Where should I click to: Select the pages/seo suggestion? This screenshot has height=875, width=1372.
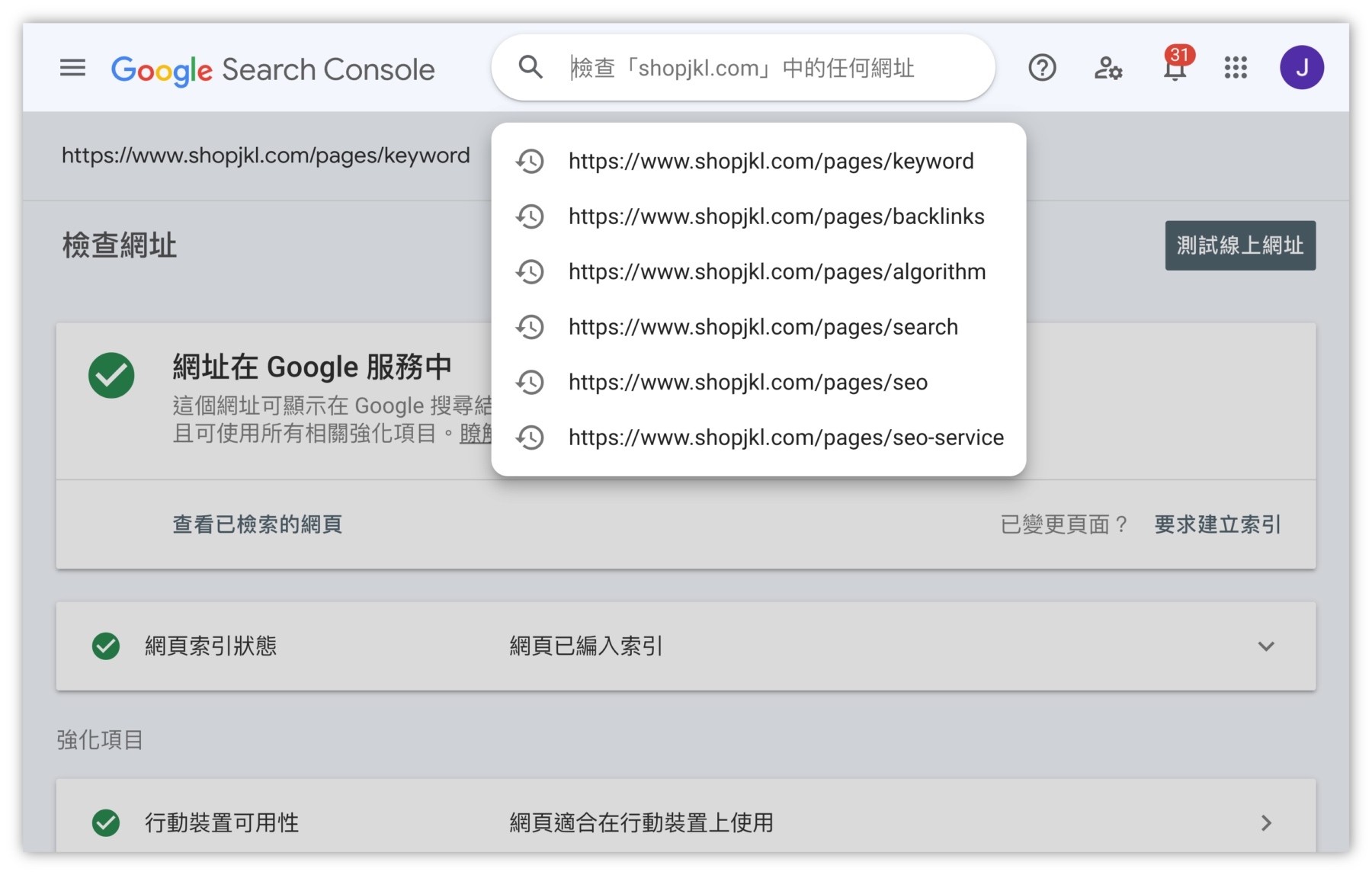pos(748,383)
